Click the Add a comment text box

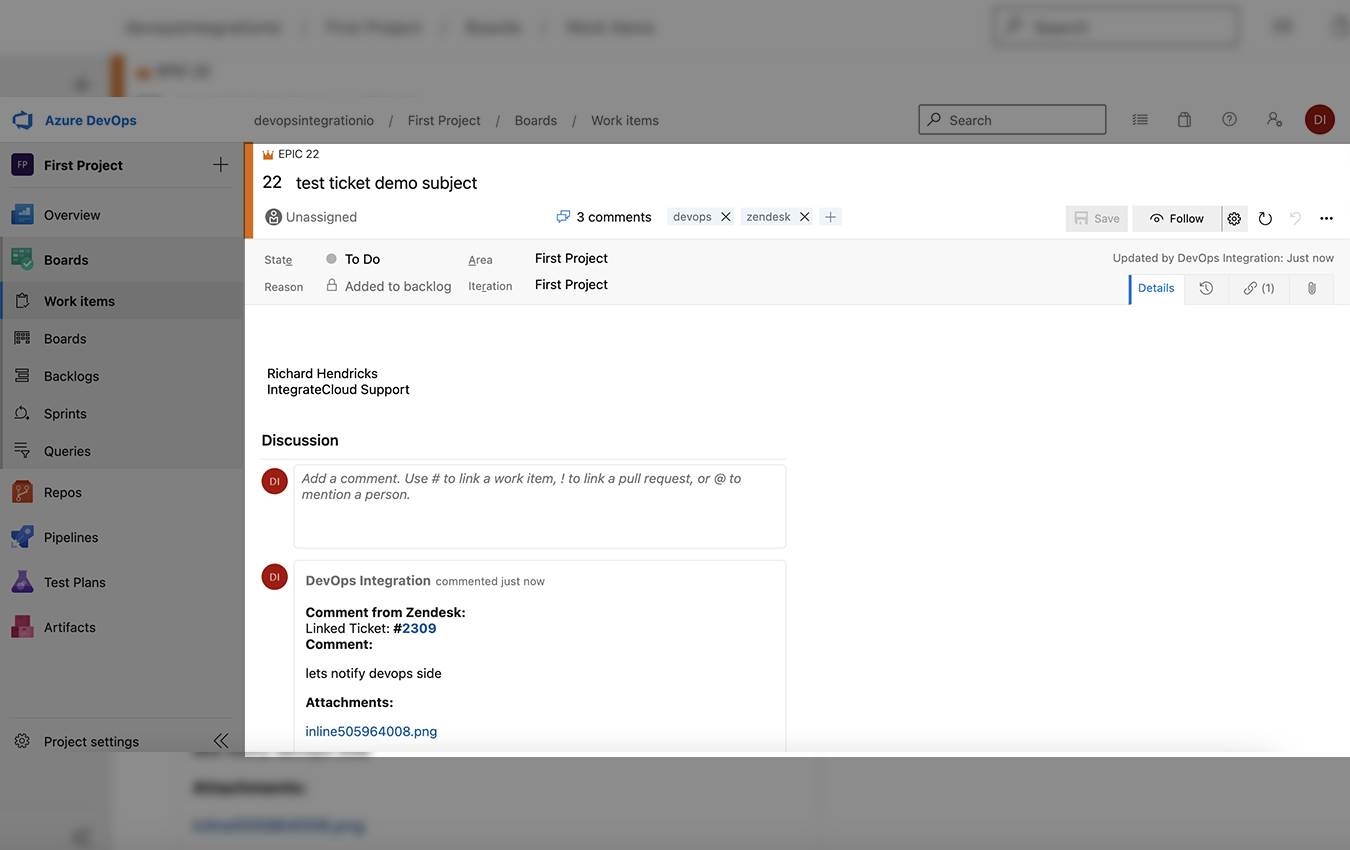pyautogui.click(x=540, y=506)
